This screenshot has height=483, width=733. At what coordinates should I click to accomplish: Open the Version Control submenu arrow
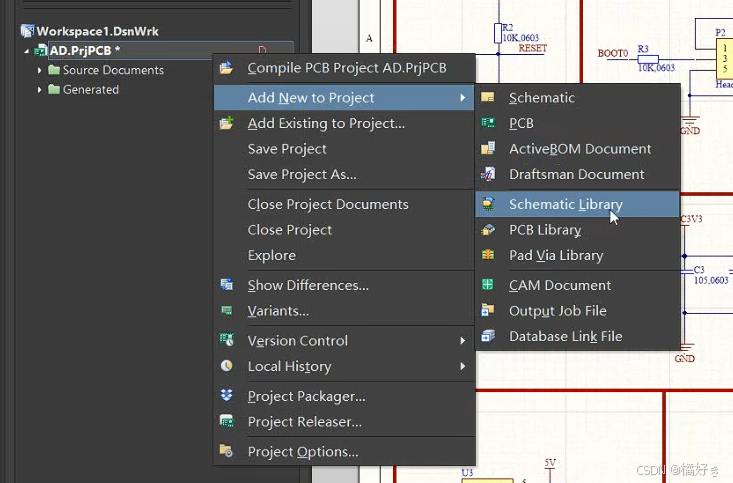coord(462,340)
